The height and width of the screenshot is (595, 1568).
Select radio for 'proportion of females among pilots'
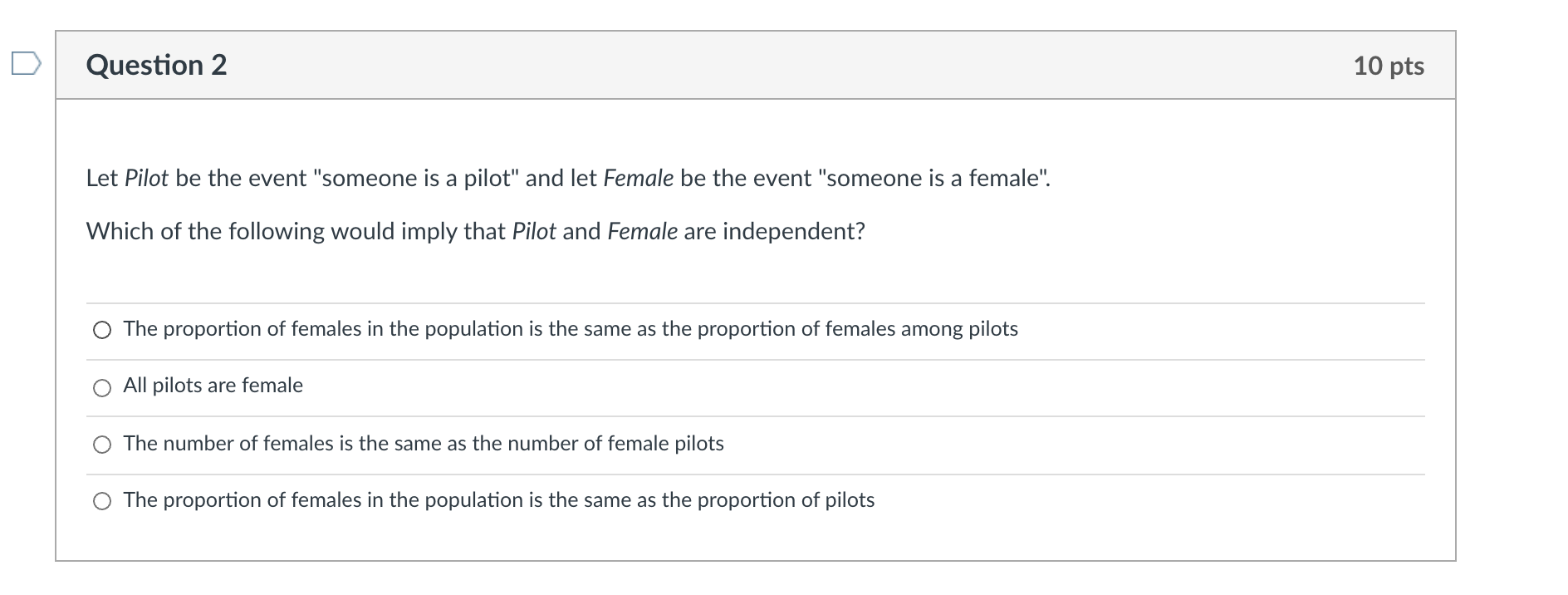[102, 331]
